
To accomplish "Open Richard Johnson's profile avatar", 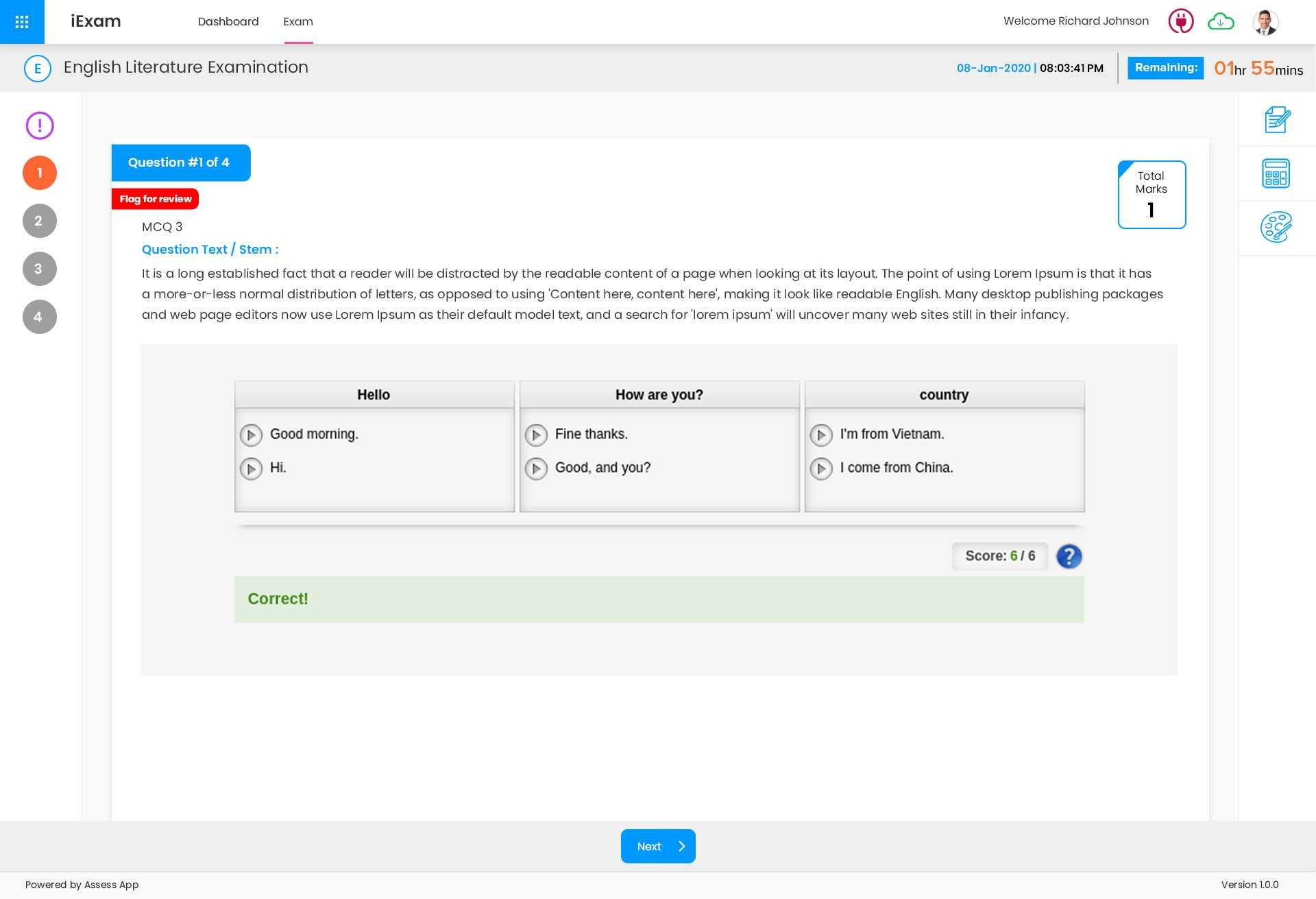I will [x=1265, y=21].
